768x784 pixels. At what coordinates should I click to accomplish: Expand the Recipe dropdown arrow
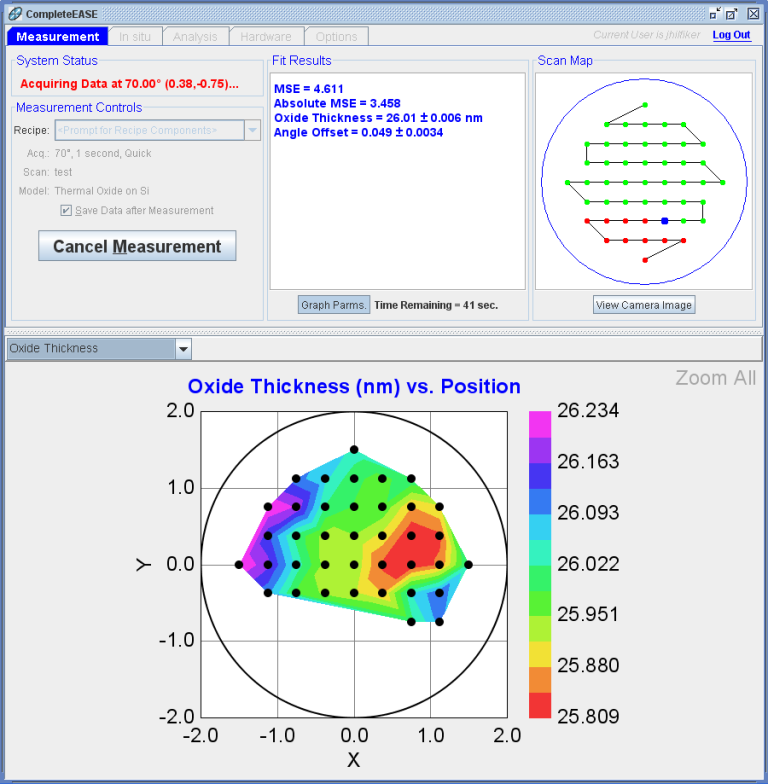click(x=252, y=130)
